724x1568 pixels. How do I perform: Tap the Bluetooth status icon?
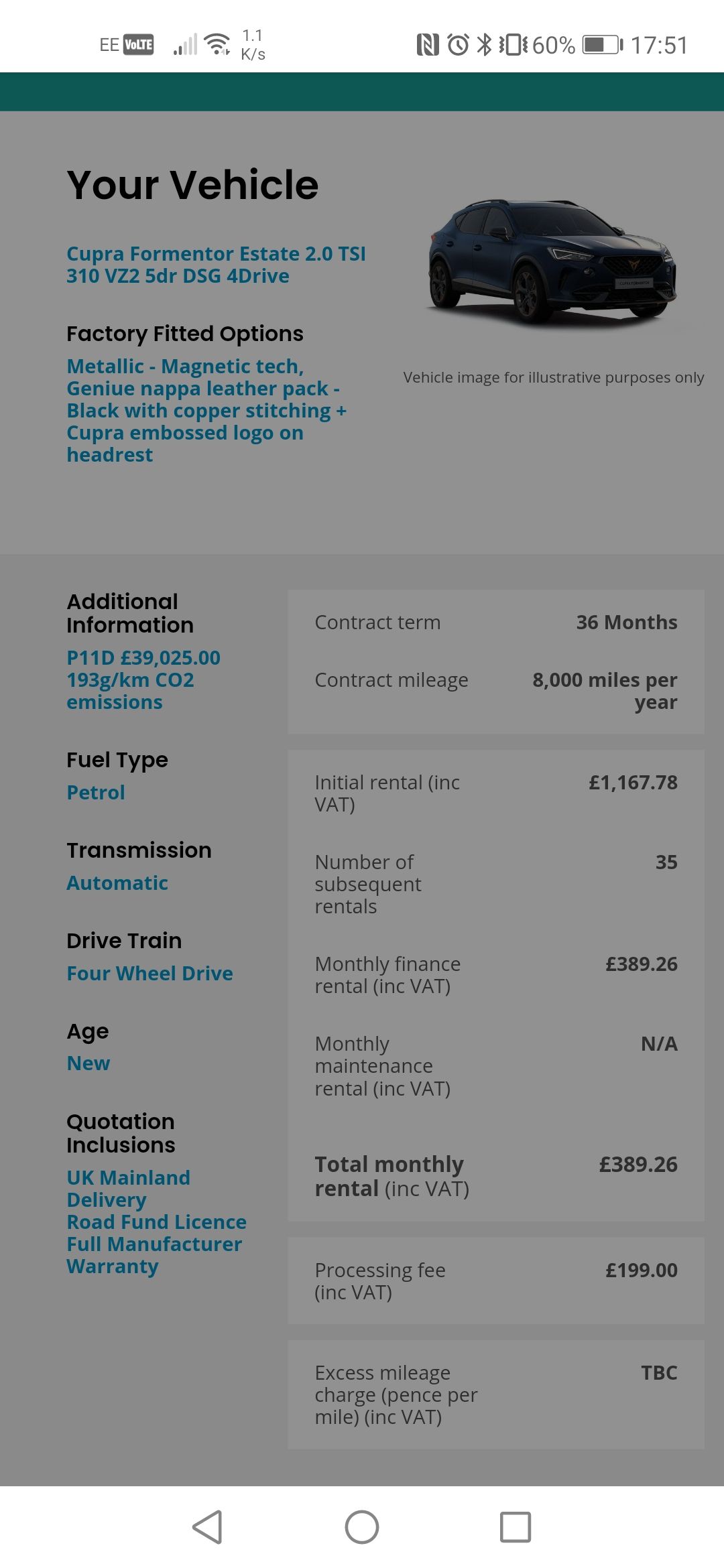(484, 45)
